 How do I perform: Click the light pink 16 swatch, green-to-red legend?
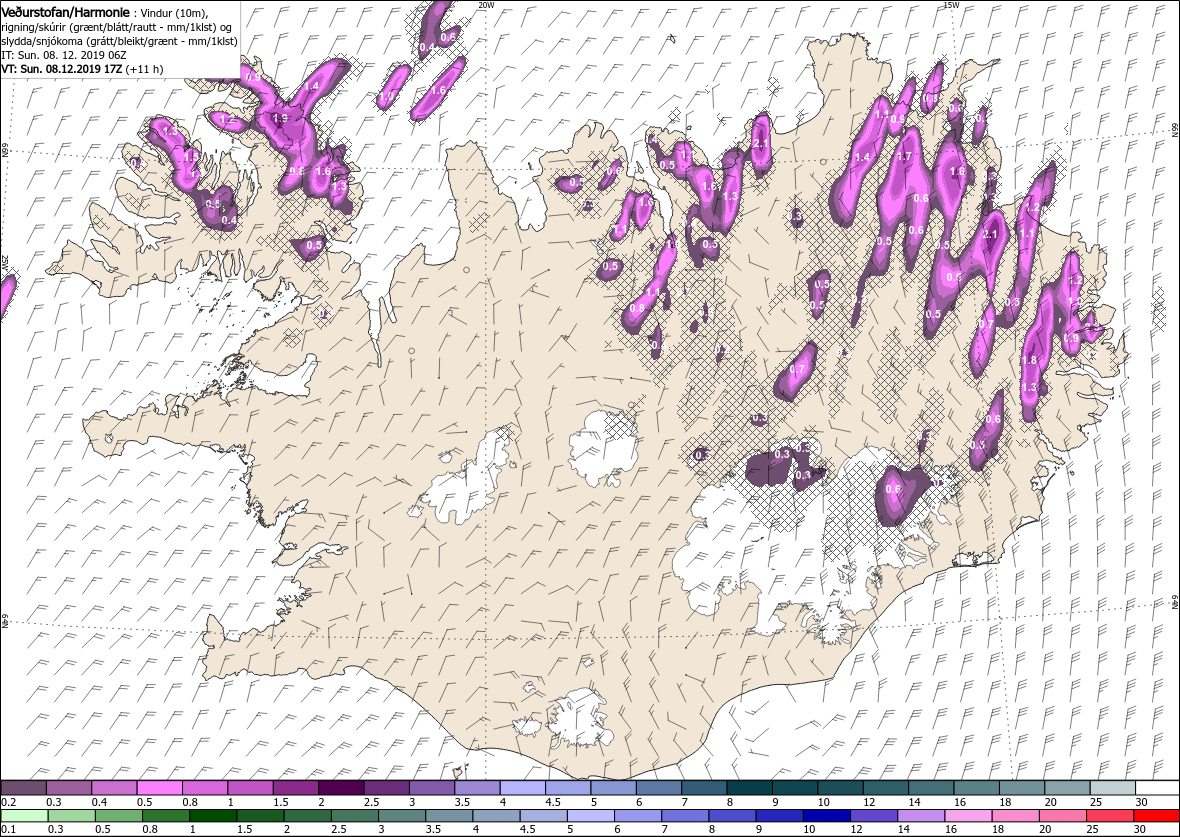tap(968, 816)
